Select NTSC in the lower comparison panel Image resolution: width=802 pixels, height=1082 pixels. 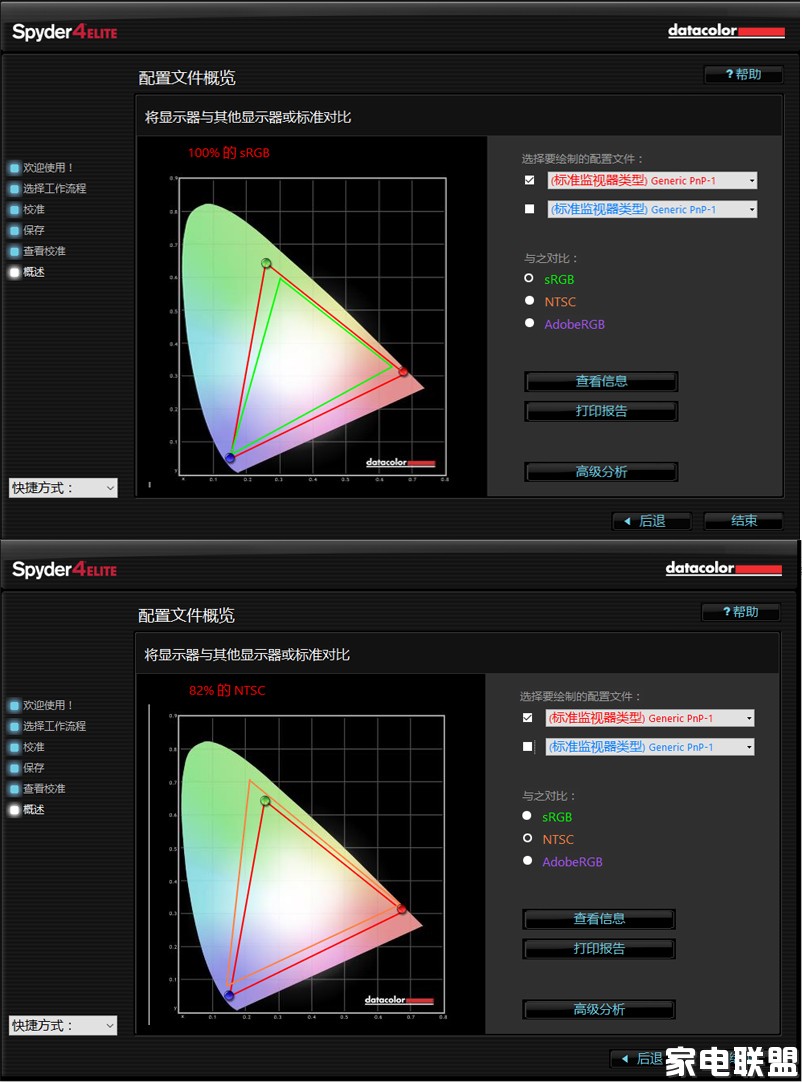(527, 839)
